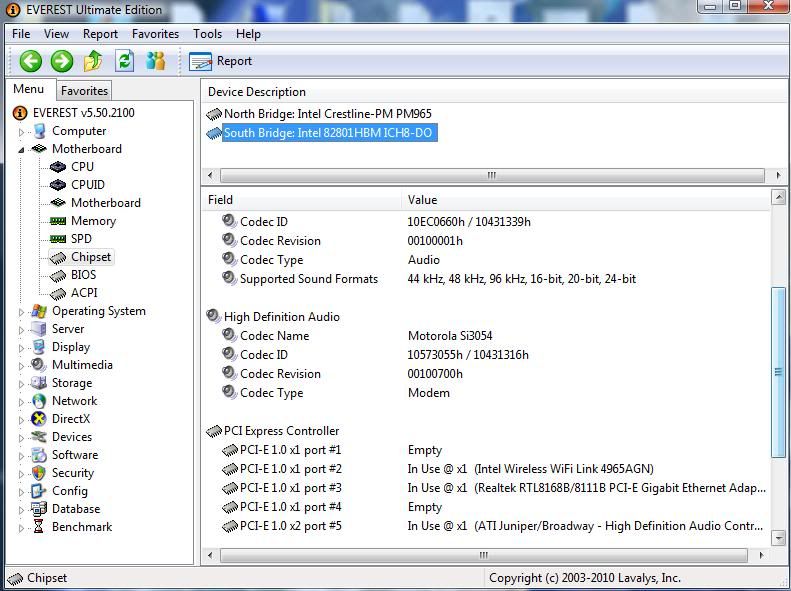The width and height of the screenshot is (791, 591).
Task: Select the Memory module icon
Action: [x=58, y=221]
